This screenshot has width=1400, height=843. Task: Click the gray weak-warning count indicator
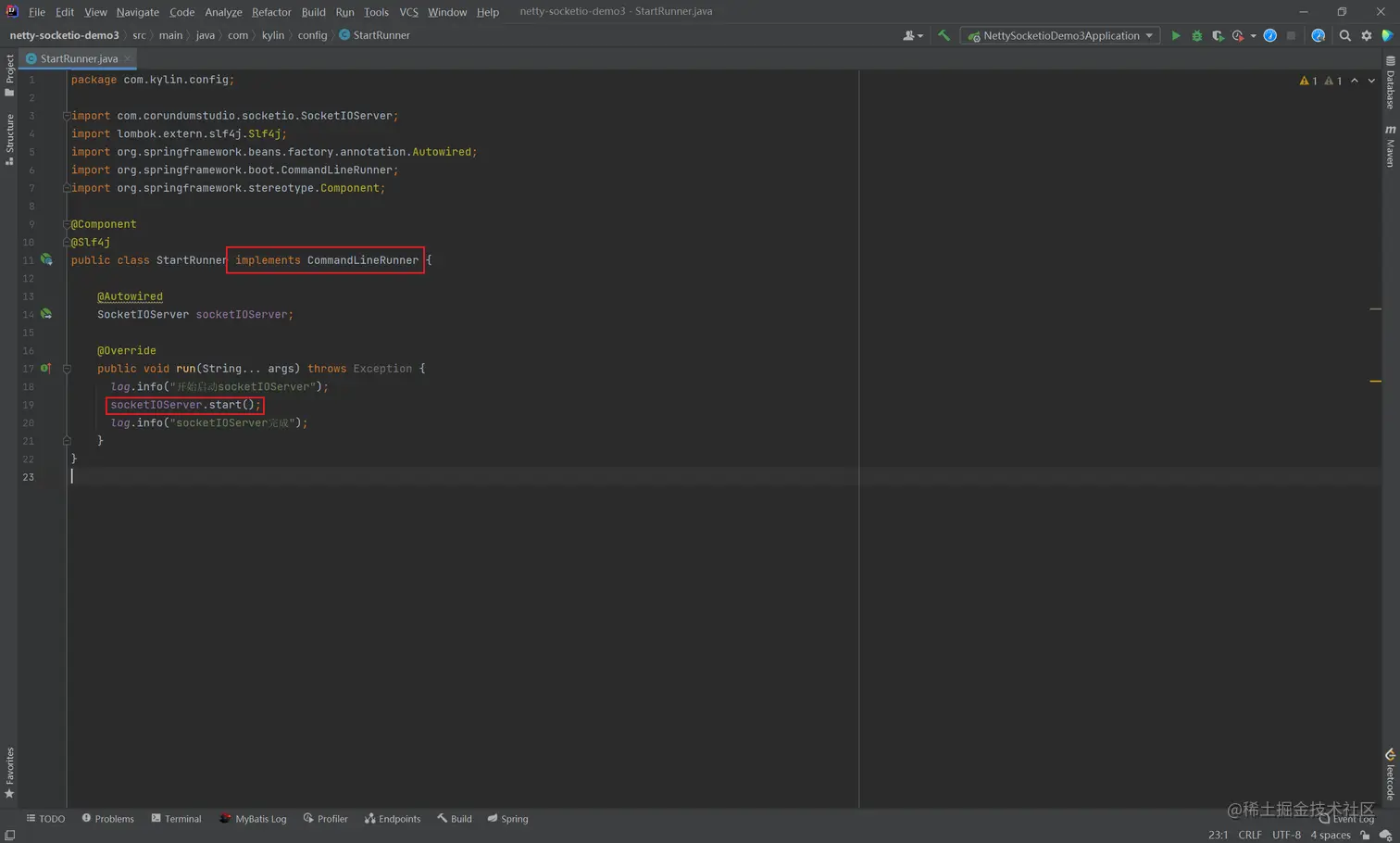point(1333,81)
